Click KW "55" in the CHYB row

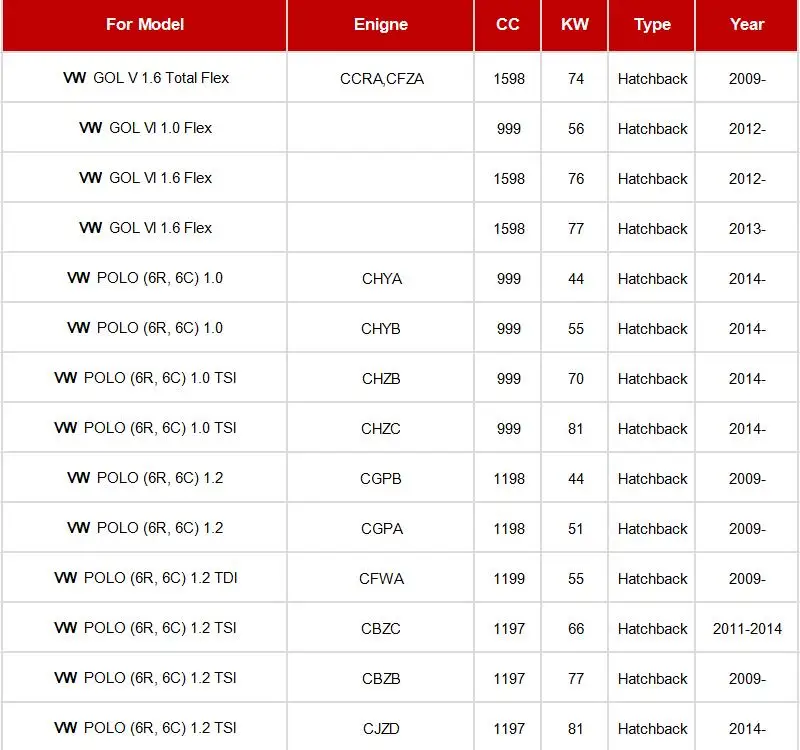576,329
